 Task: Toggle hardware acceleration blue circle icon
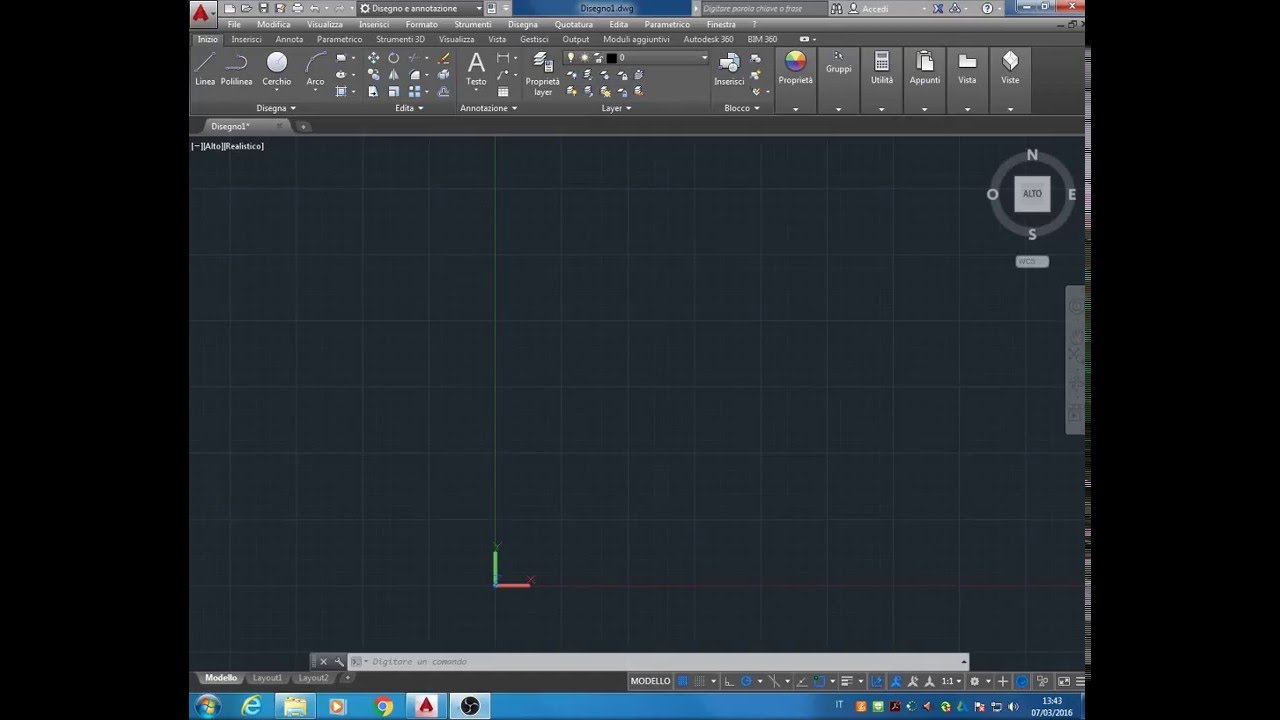pos(1022,681)
